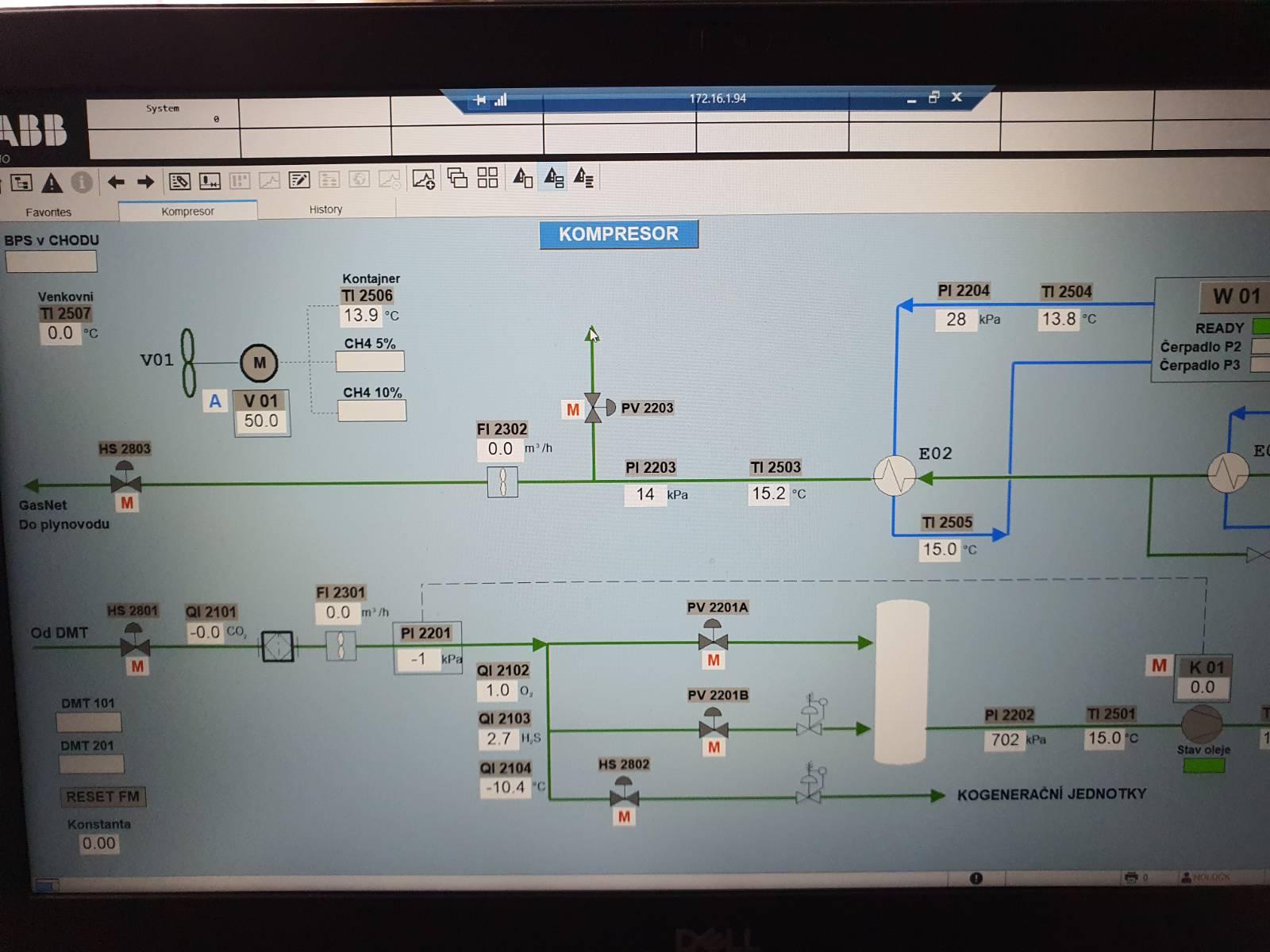The image size is (1270, 952).
Task: Toggle the M manual button beside K 01
Action: pos(1160,665)
